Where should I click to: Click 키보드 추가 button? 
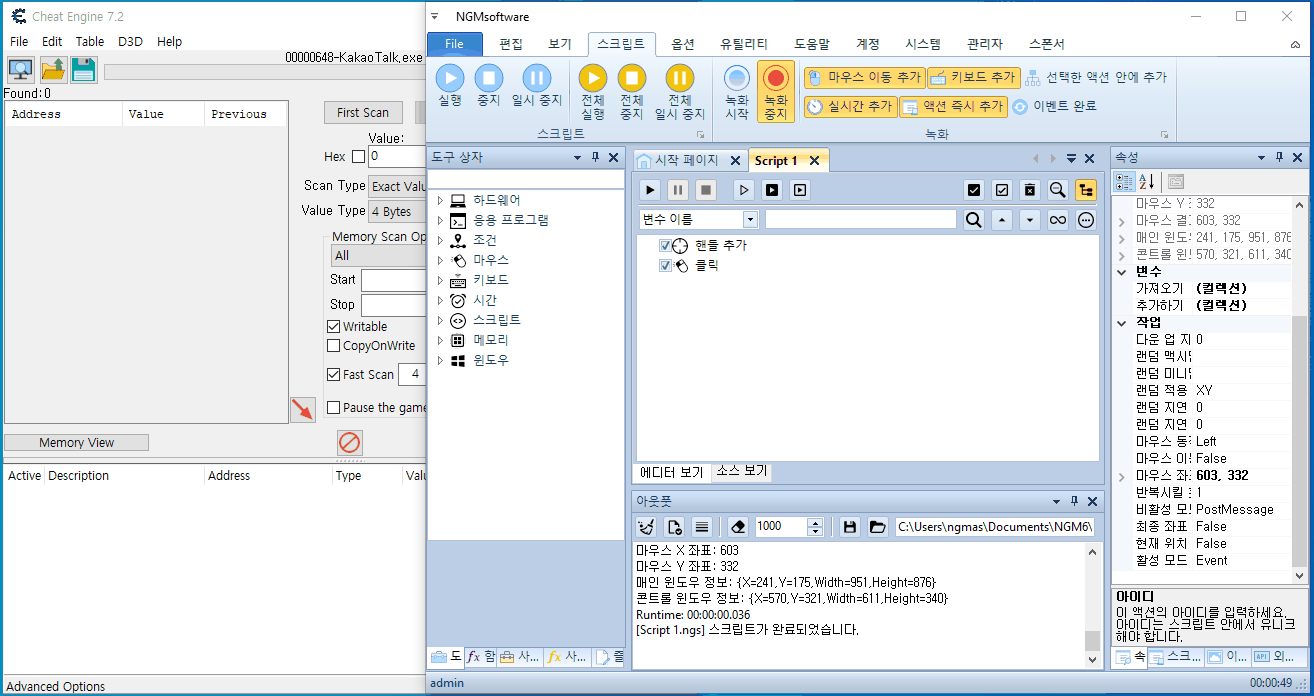(x=974, y=77)
